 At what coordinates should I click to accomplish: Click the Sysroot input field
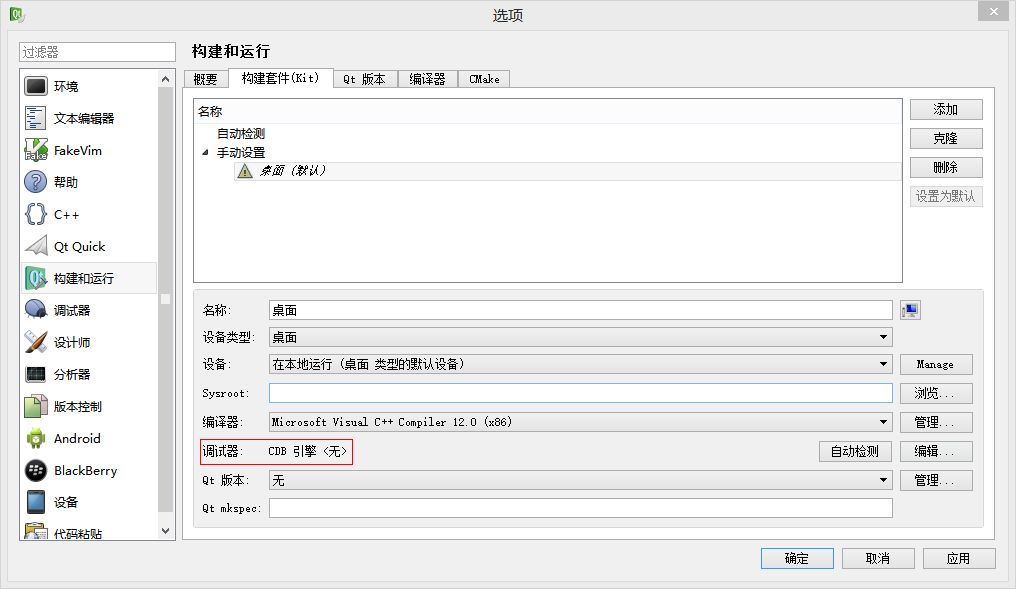point(581,393)
